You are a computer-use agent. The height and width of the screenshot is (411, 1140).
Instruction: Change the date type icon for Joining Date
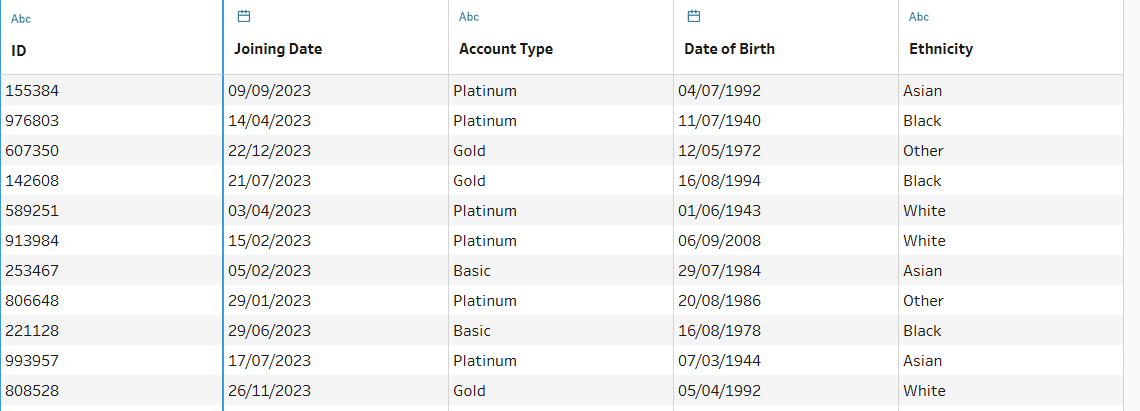[244, 16]
